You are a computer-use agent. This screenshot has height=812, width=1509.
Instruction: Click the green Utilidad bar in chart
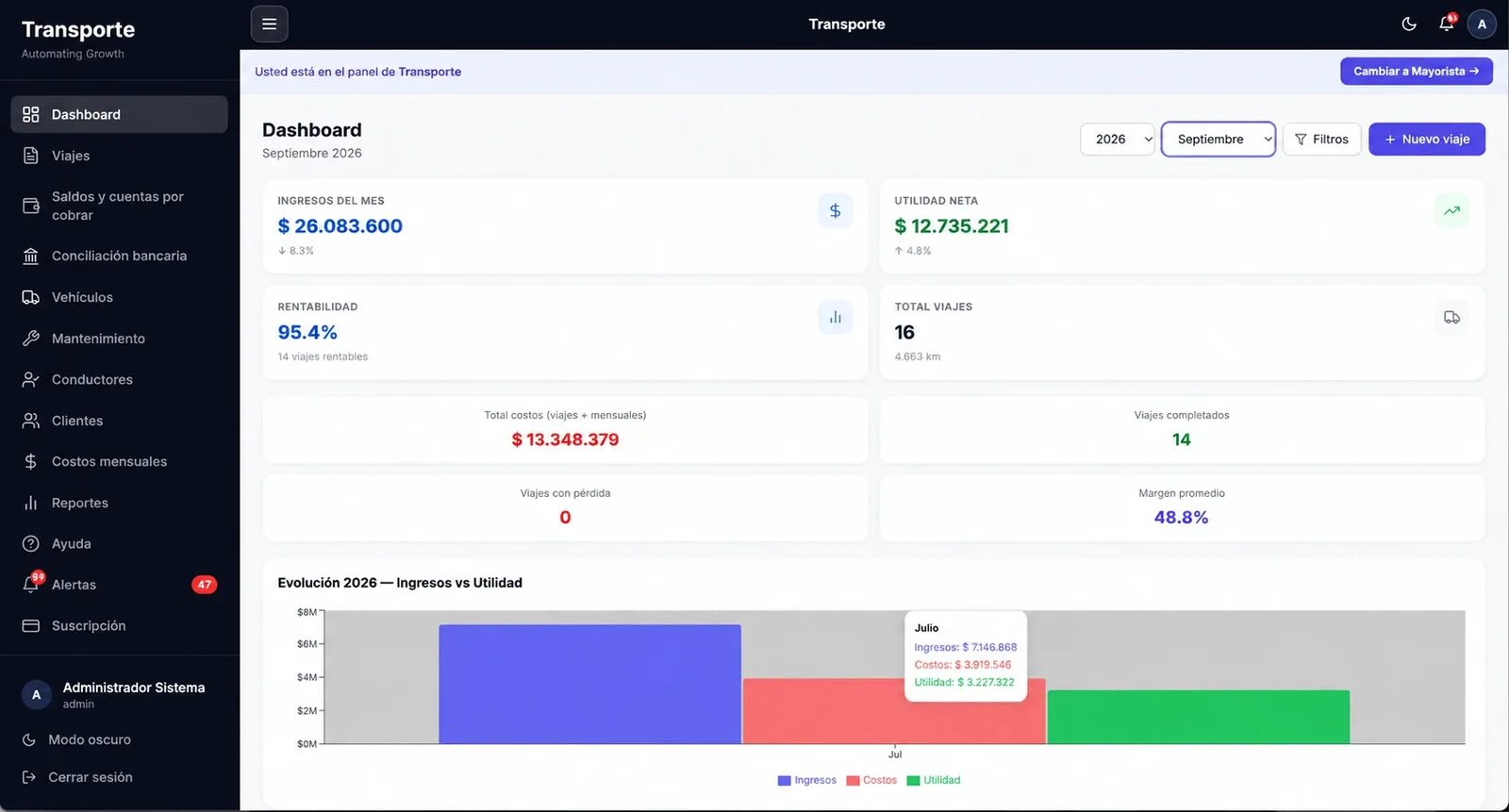pyautogui.click(x=1198, y=718)
